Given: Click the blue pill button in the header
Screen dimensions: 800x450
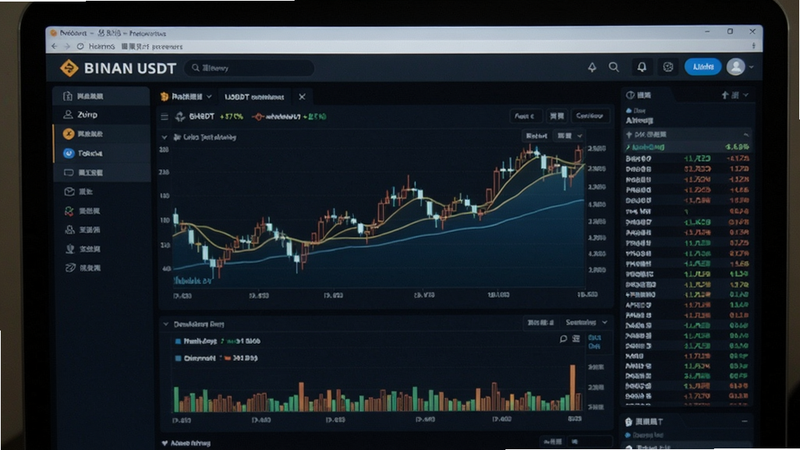Looking at the screenshot, I should [x=703, y=67].
